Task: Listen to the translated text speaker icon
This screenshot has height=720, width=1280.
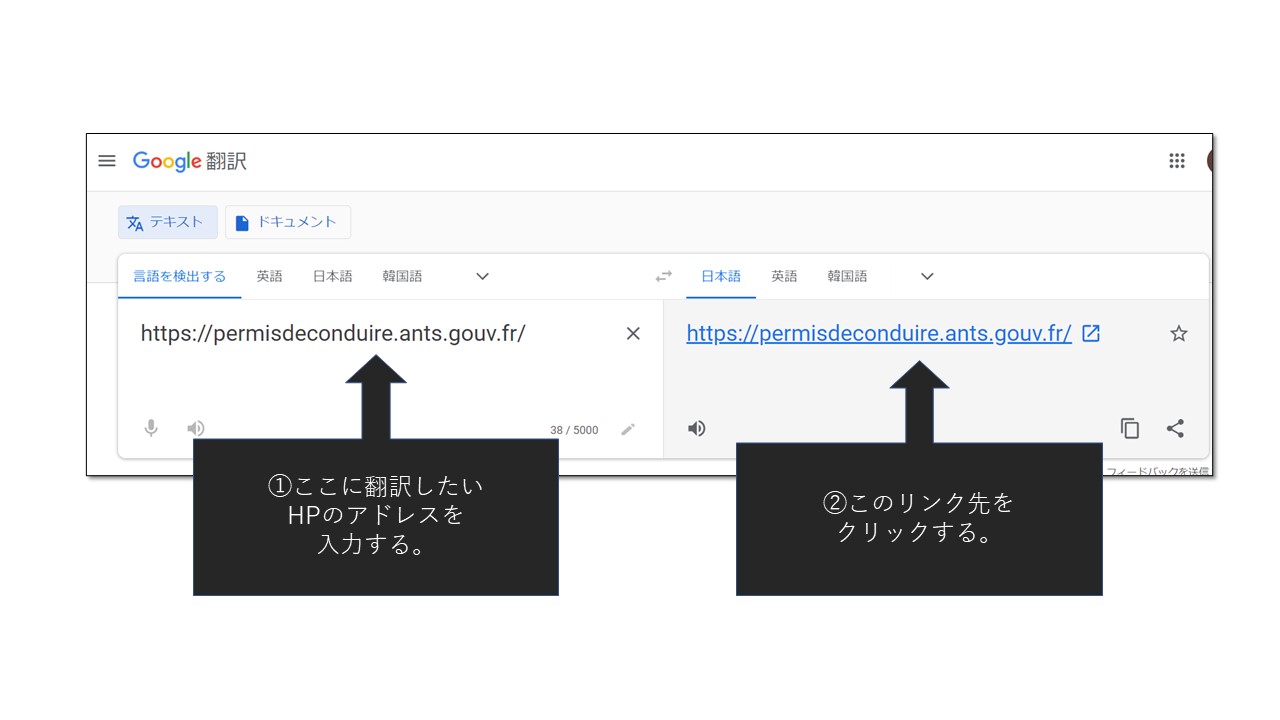Action: 697,429
